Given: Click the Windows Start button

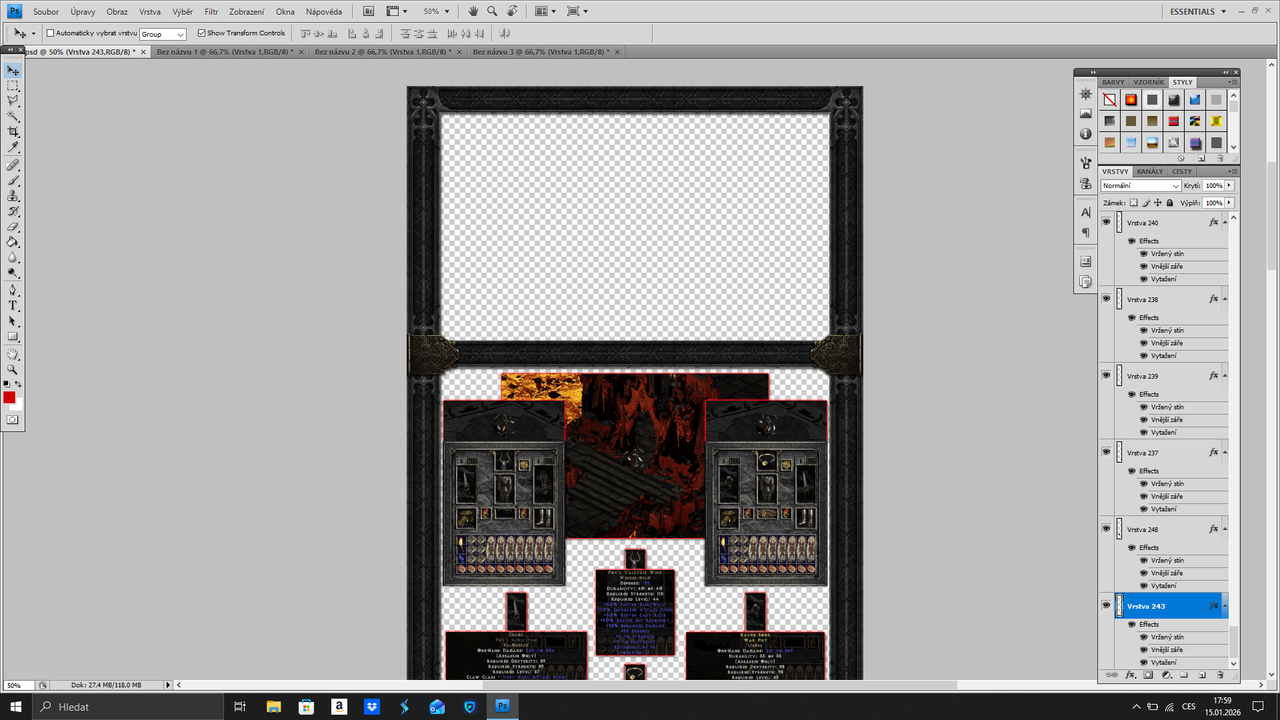Looking at the screenshot, I should (16, 706).
